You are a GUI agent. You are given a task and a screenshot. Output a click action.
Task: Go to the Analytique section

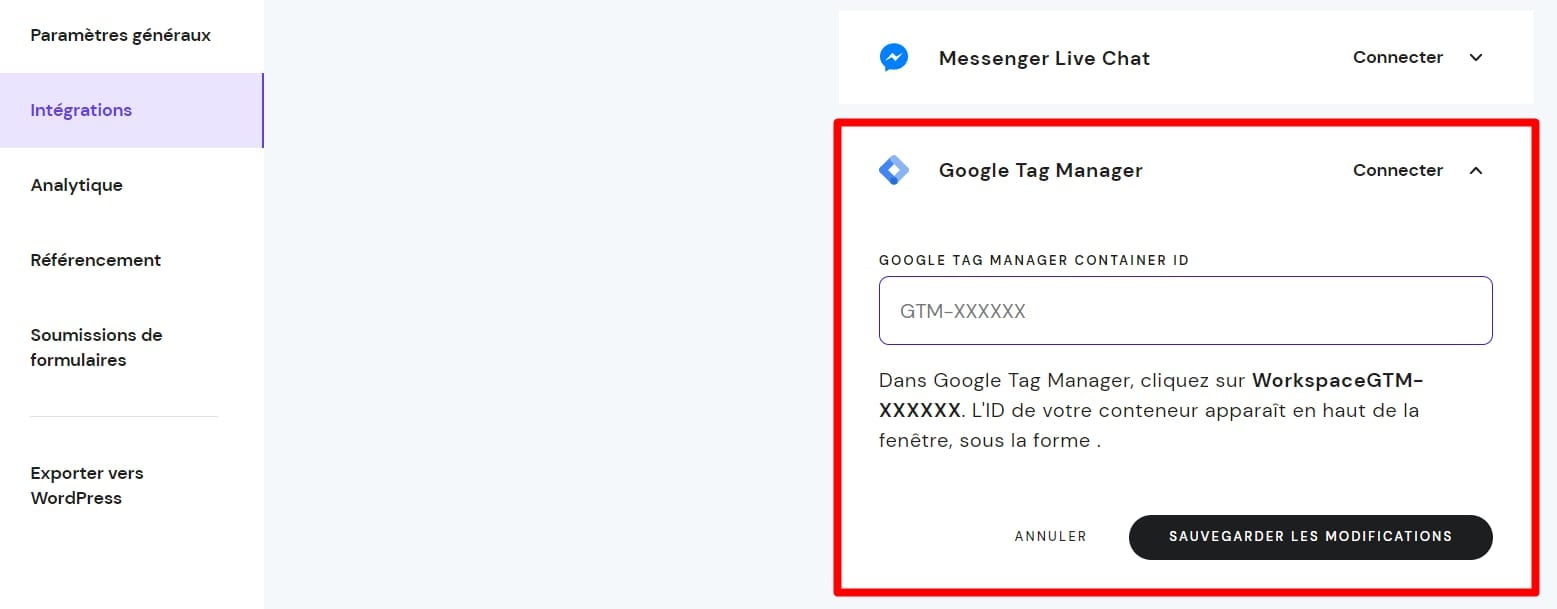coord(76,185)
